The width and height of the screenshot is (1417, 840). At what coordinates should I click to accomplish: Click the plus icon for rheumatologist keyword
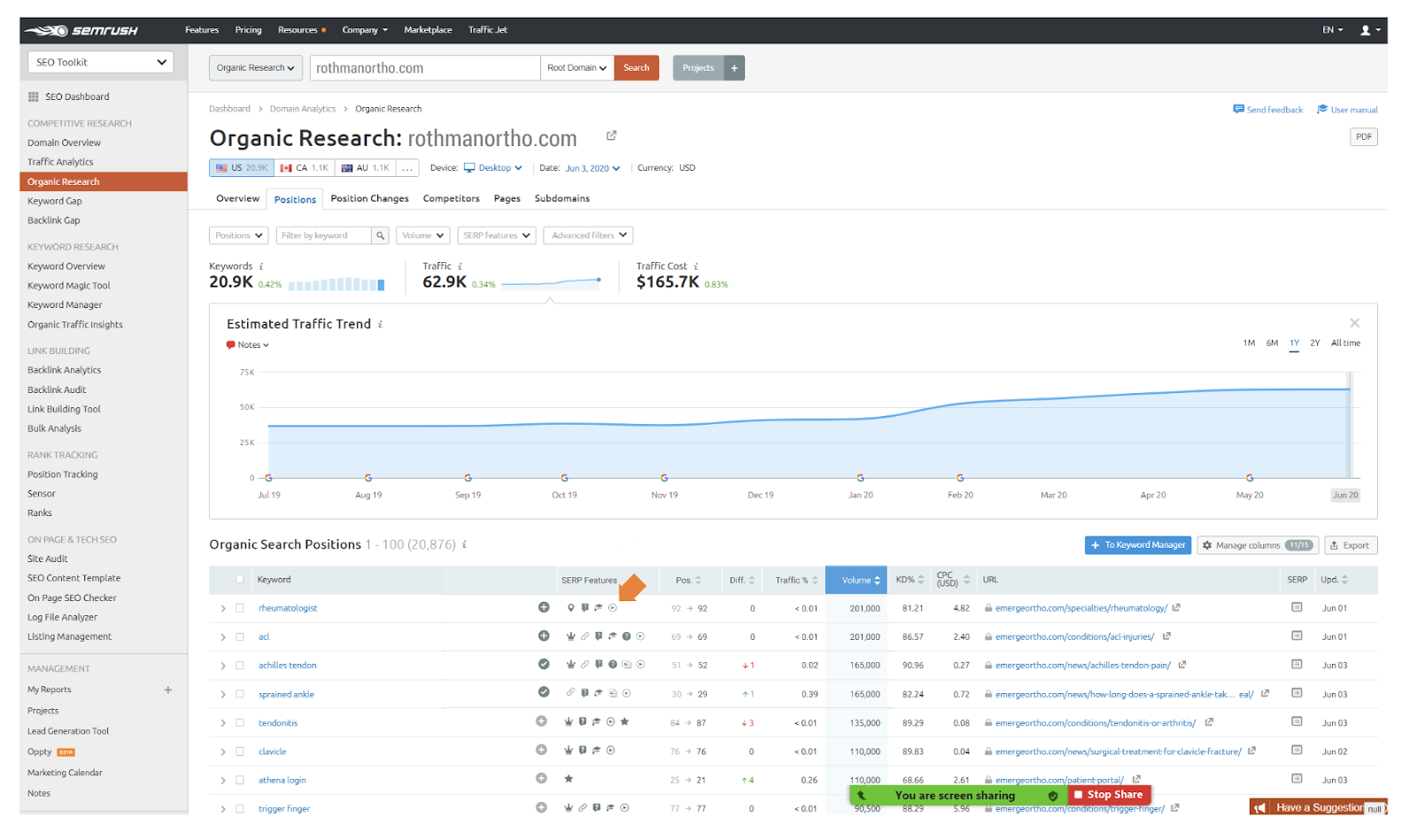[544, 607]
